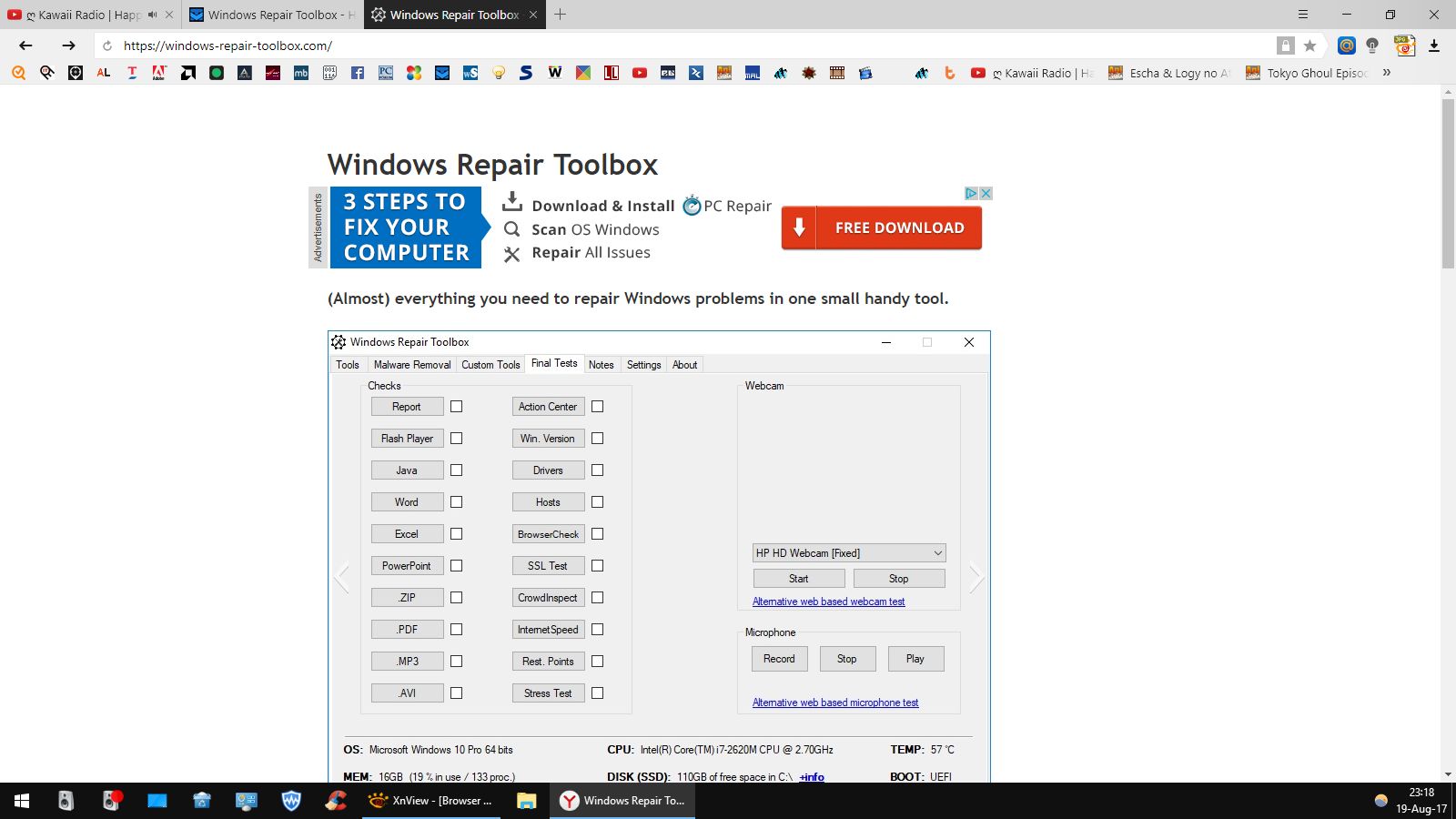
Task: Tick the checkbox next to Drivers
Action: coord(597,470)
